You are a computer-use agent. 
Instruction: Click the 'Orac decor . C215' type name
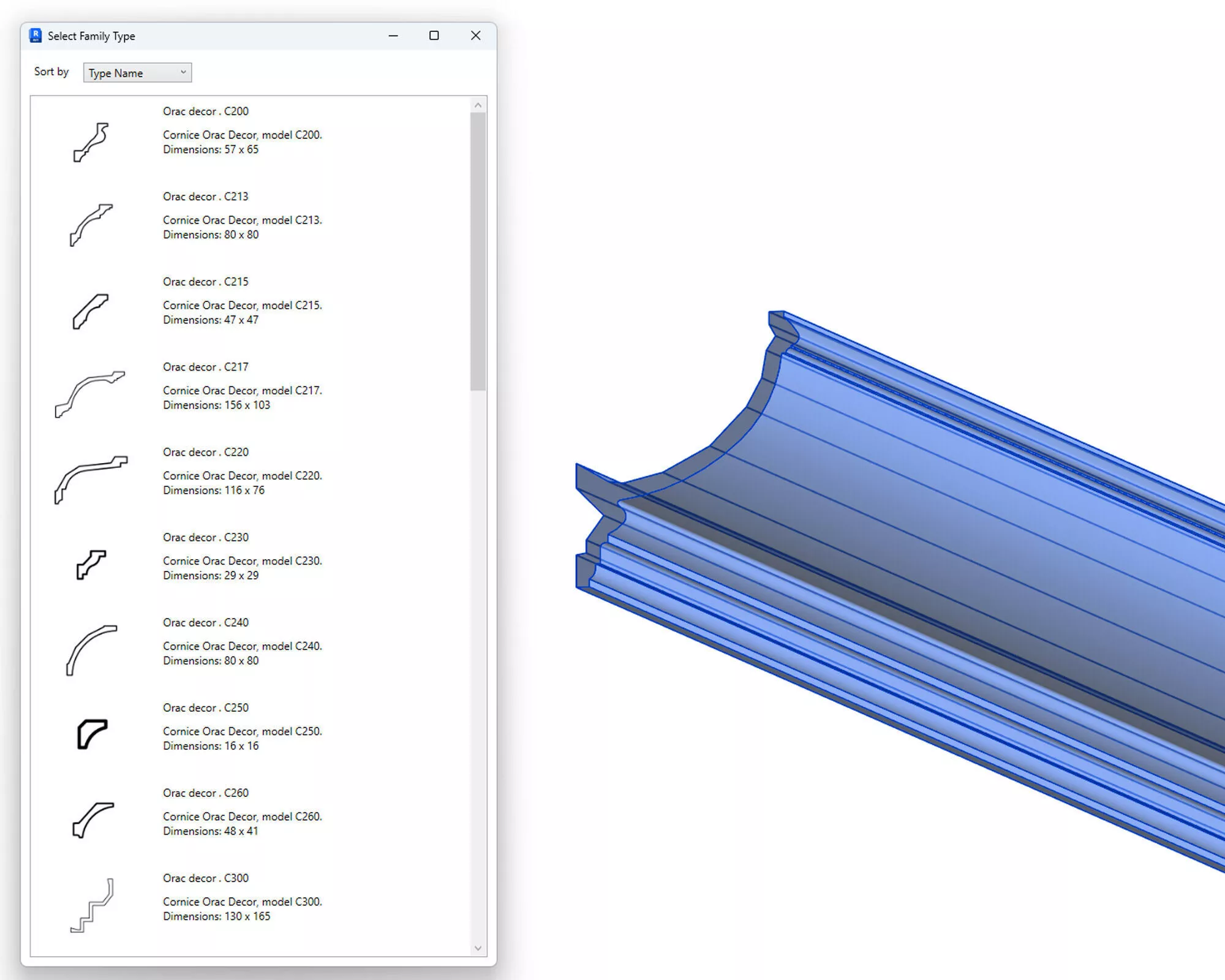206,282
